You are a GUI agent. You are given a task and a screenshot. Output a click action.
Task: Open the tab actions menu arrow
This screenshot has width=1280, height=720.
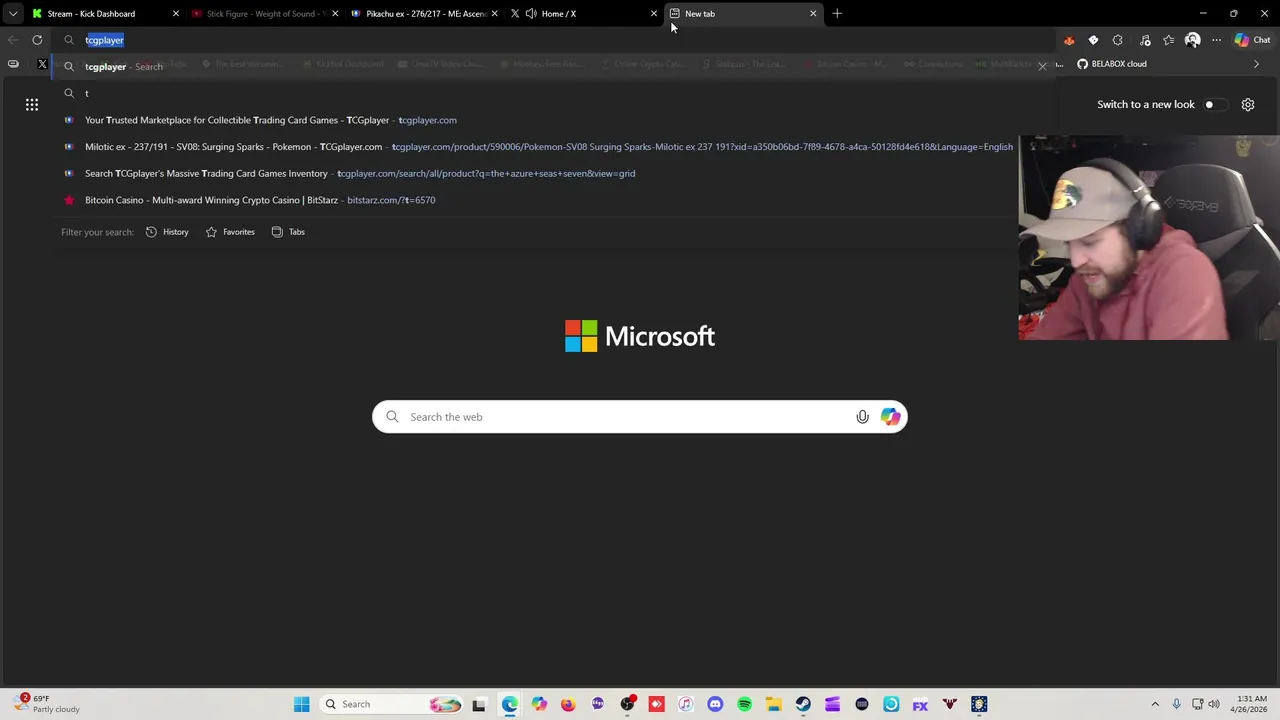pyautogui.click(x=12, y=14)
